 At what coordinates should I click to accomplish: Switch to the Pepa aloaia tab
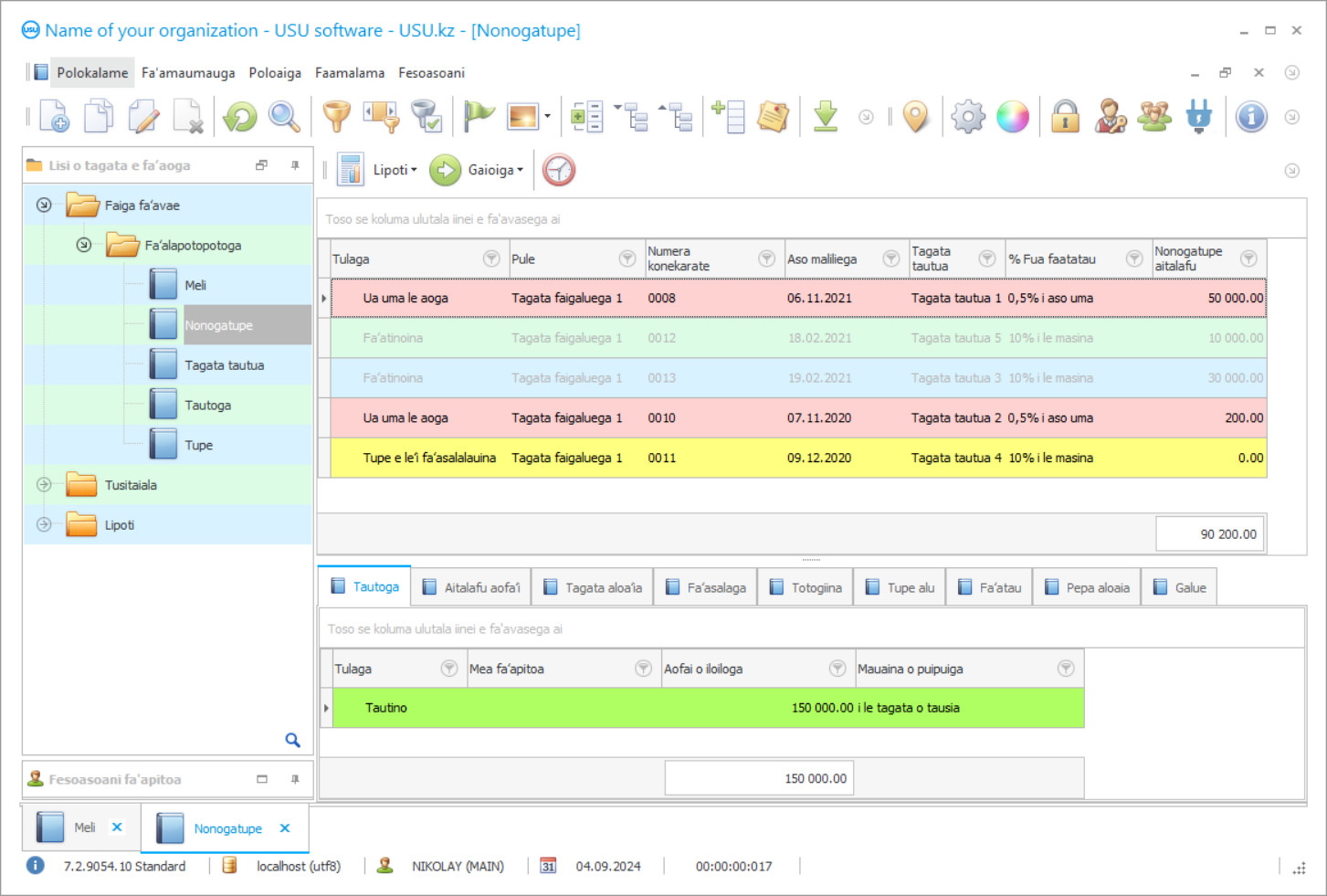tap(1087, 587)
